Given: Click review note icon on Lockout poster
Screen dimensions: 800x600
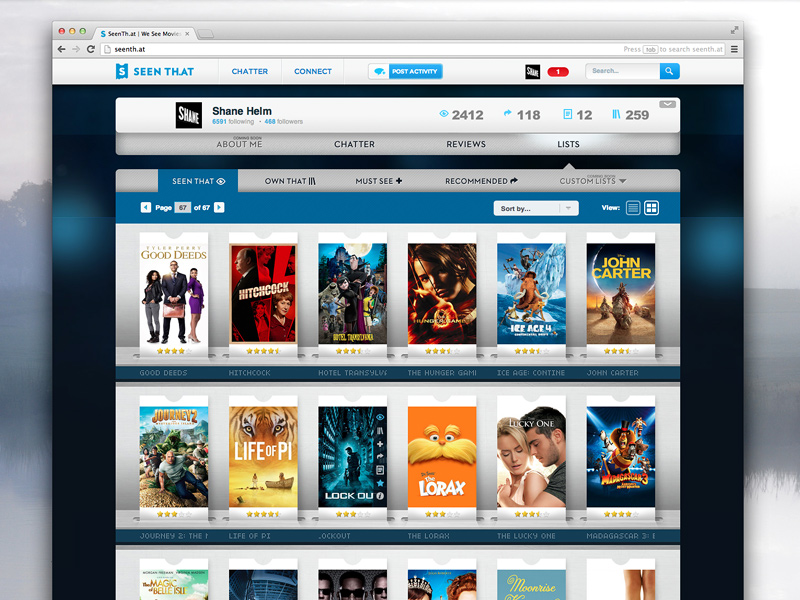Looking at the screenshot, I should [380, 470].
